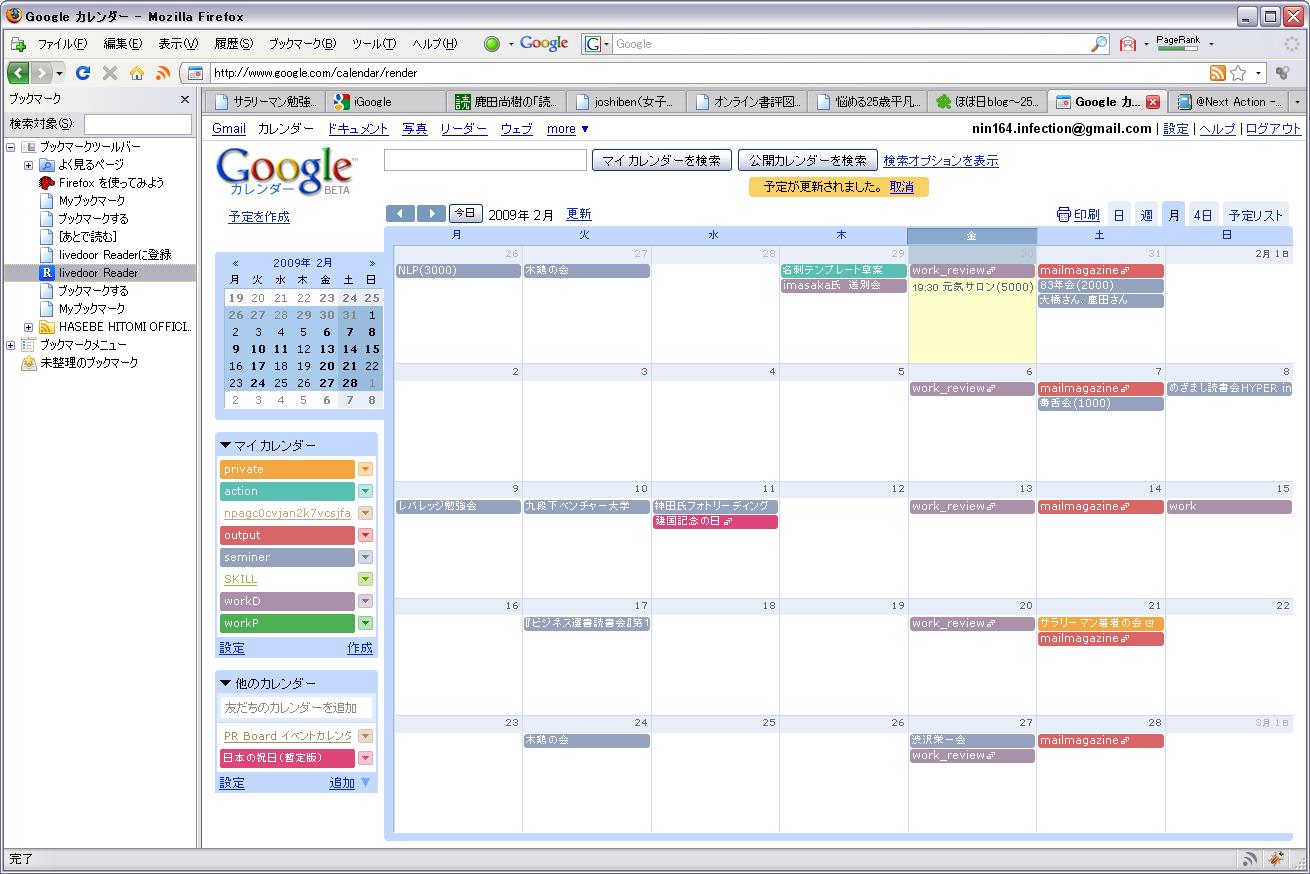Toggle 日本の祝日 calendar visibility
The image size is (1310, 874).
[287, 758]
